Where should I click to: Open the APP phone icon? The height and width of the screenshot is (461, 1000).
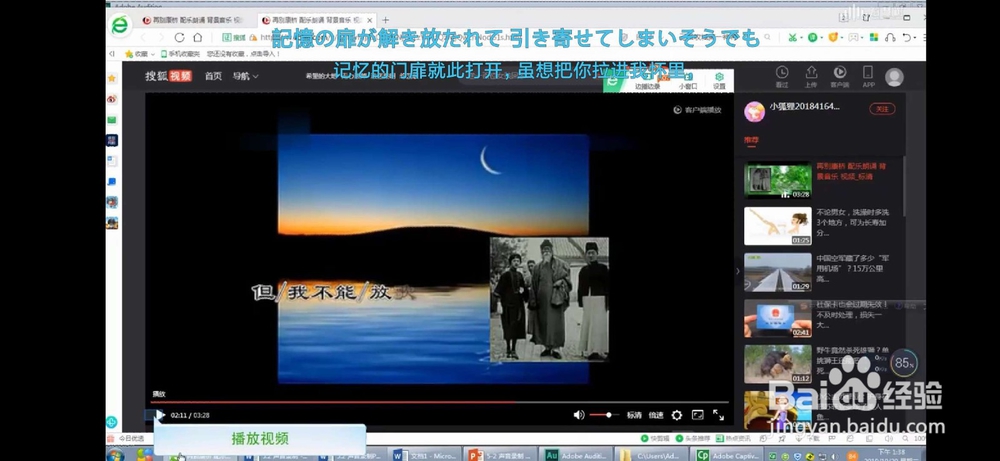click(x=868, y=77)
